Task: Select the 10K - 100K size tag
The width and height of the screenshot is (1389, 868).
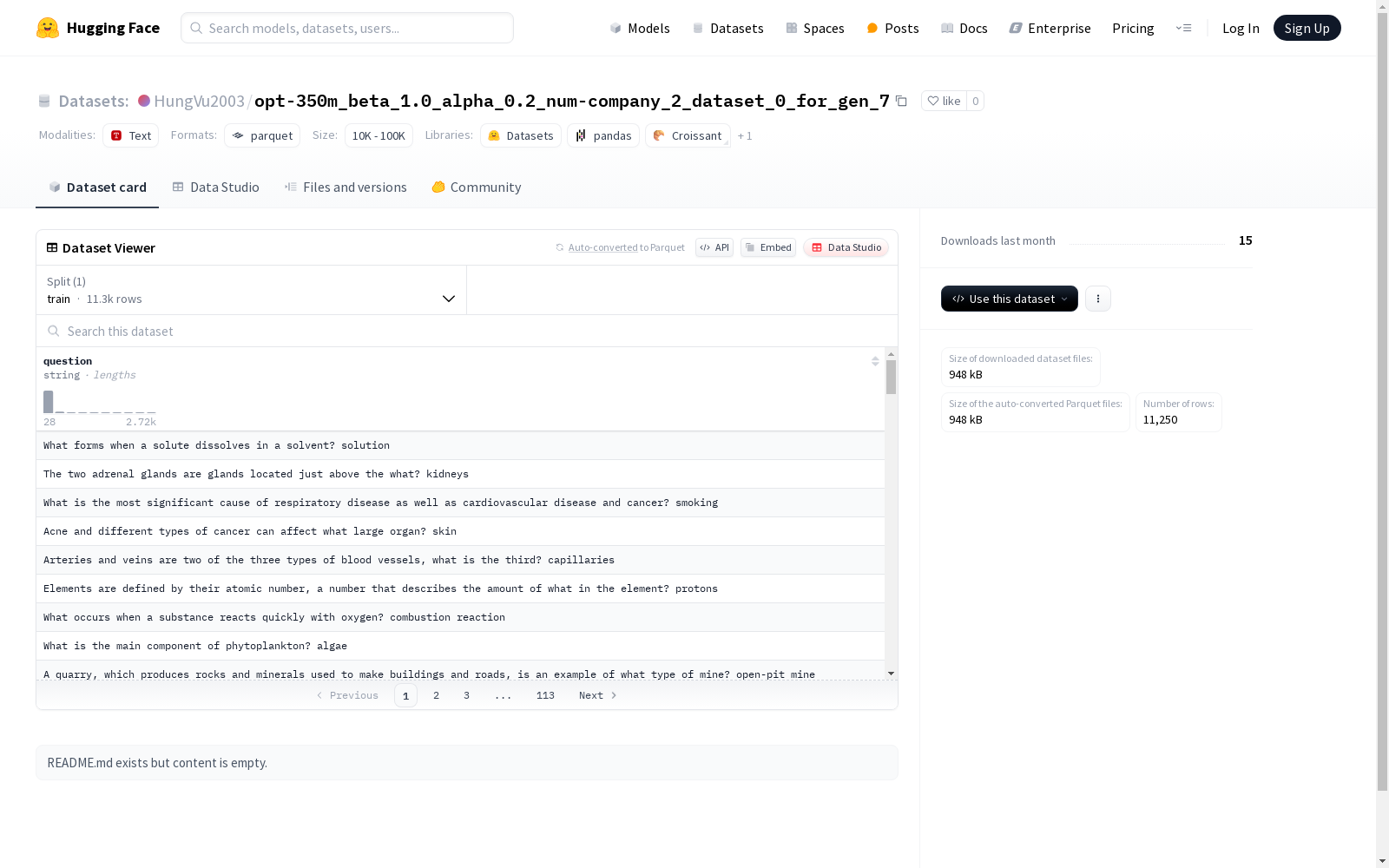Action: [x=379, y=135]
